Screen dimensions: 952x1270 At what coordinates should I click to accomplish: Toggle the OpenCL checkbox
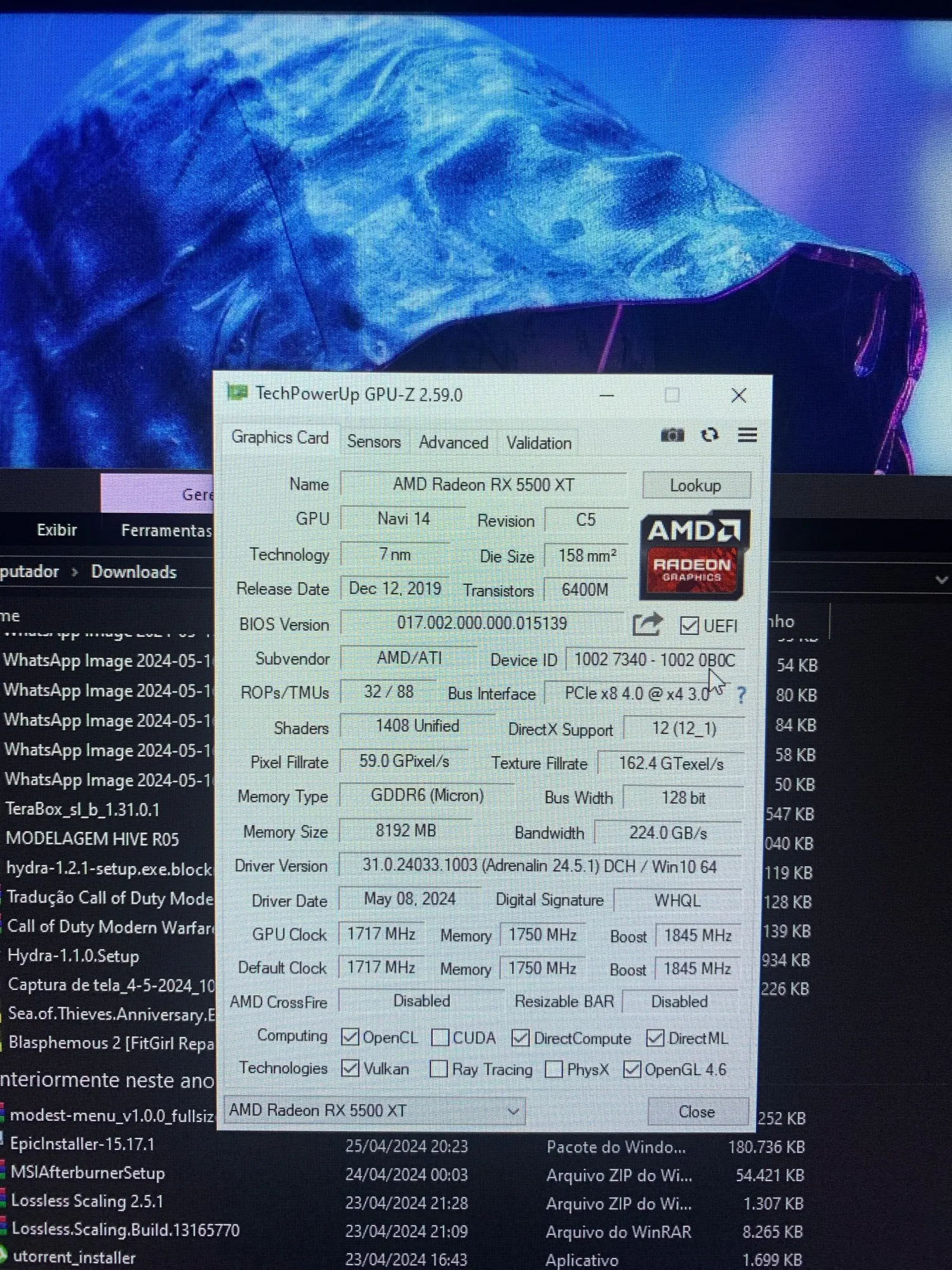(x=350, y=1037)
